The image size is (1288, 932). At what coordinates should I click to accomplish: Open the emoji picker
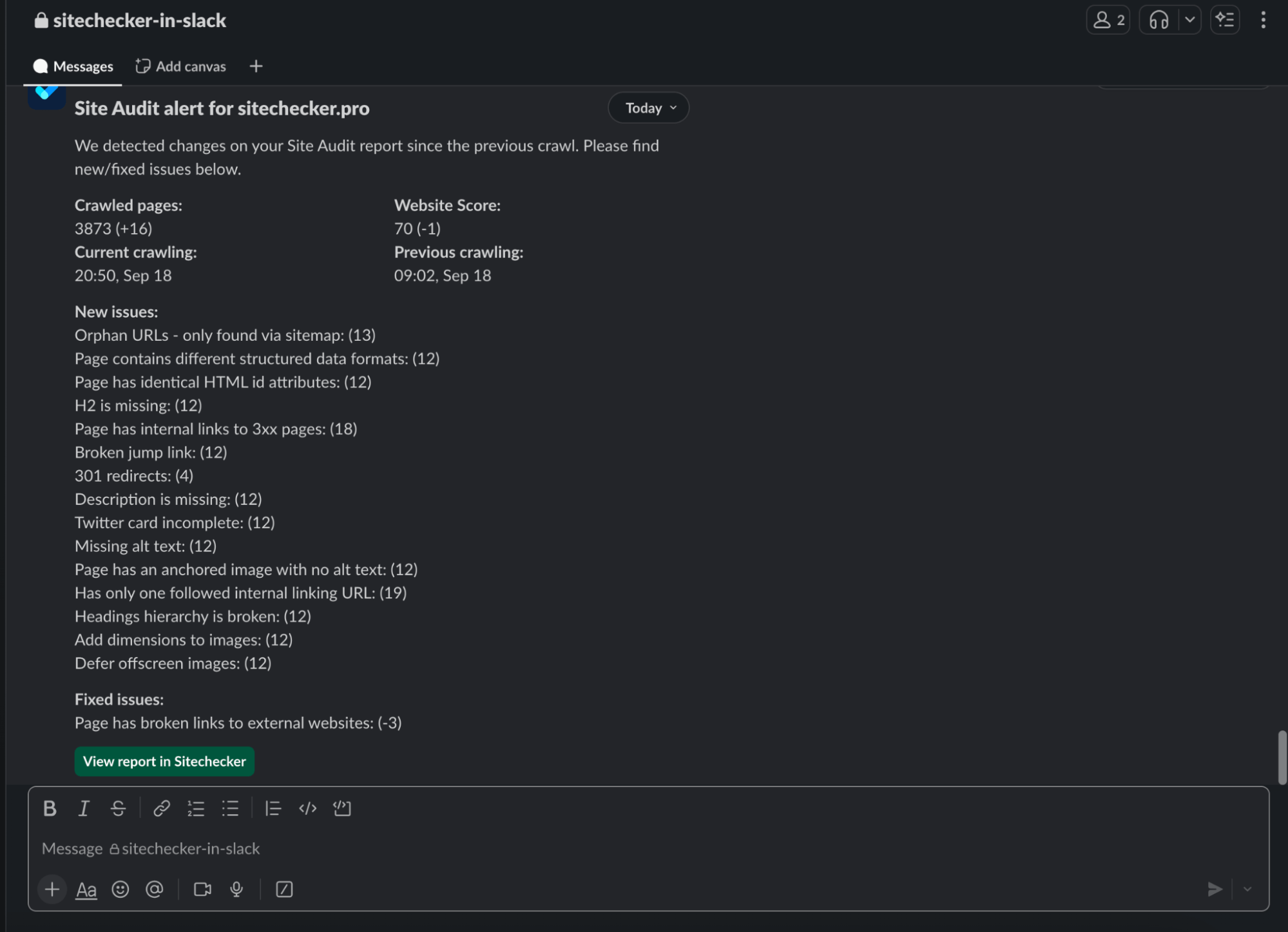point(120,889)
